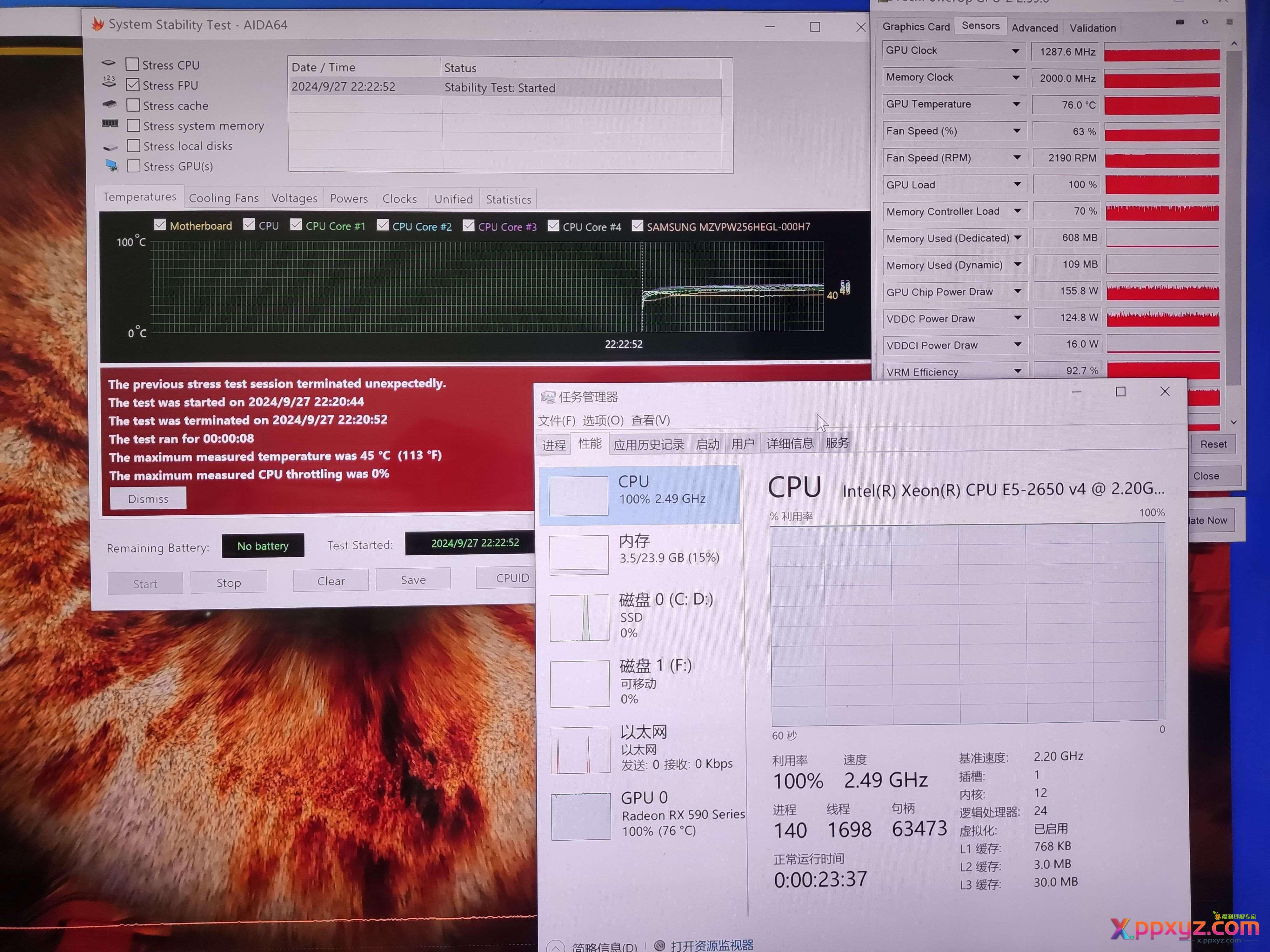This screenshot has height=952, width=1270.
Task: Click the GPU-Z refresh icon
Action: pos(1205,23)
